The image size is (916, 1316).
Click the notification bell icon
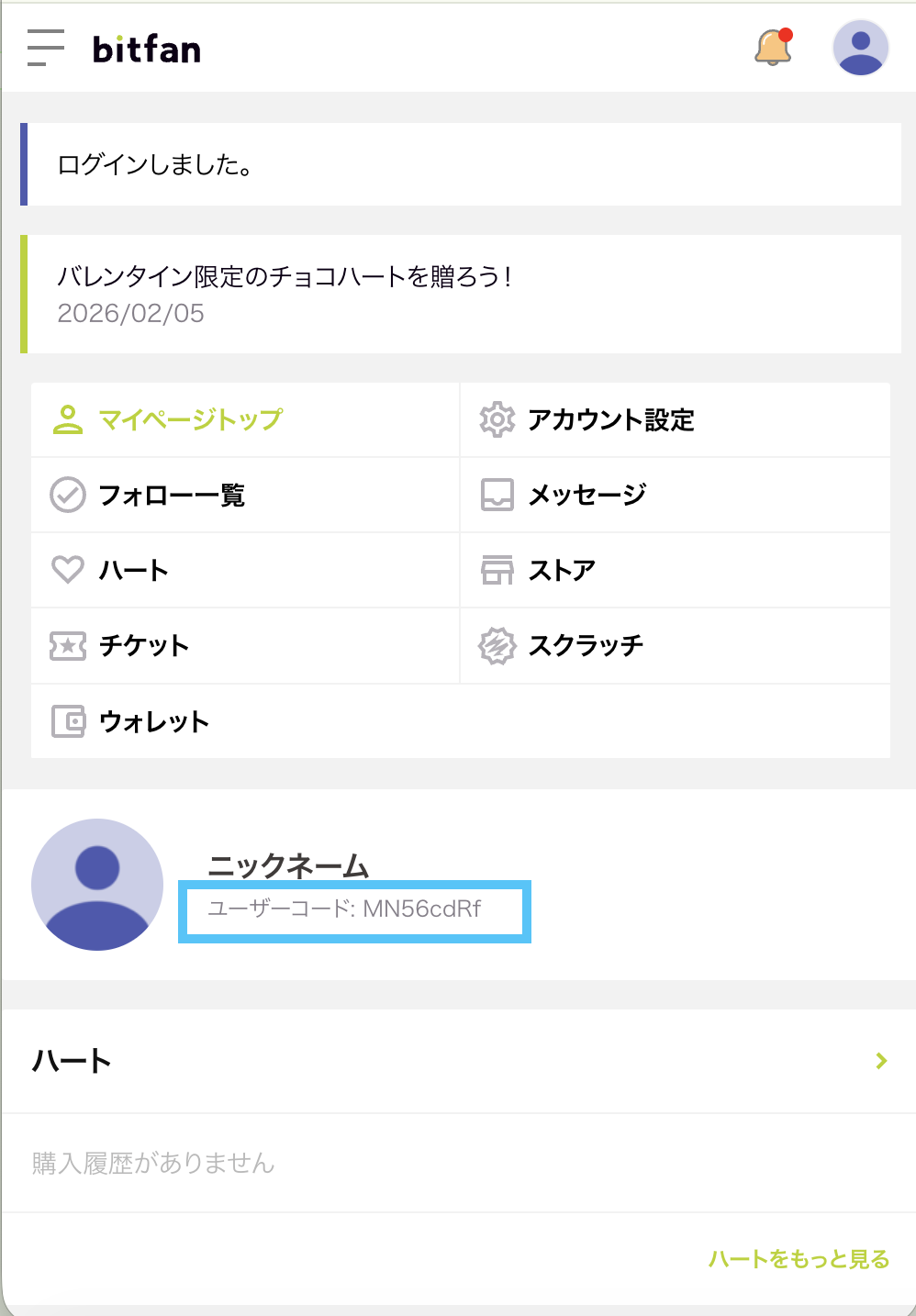tap(773, 48)
